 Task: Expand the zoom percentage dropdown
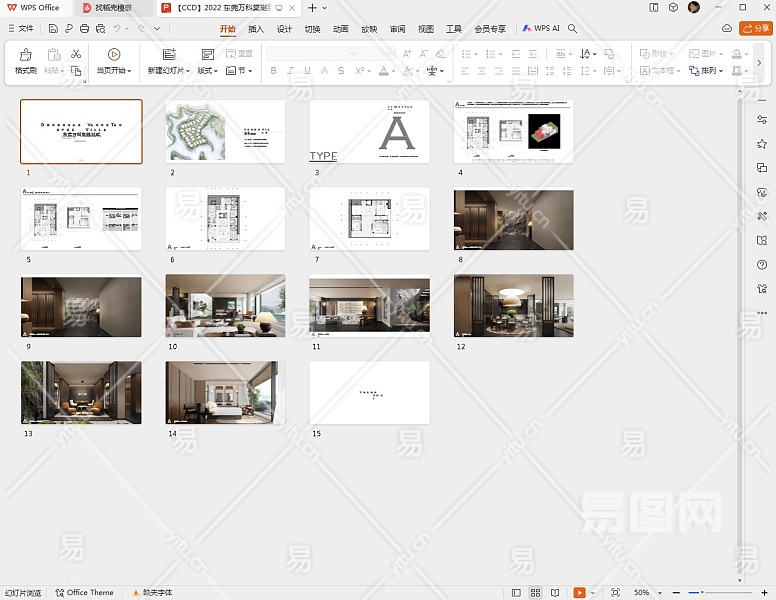[661, 593]
